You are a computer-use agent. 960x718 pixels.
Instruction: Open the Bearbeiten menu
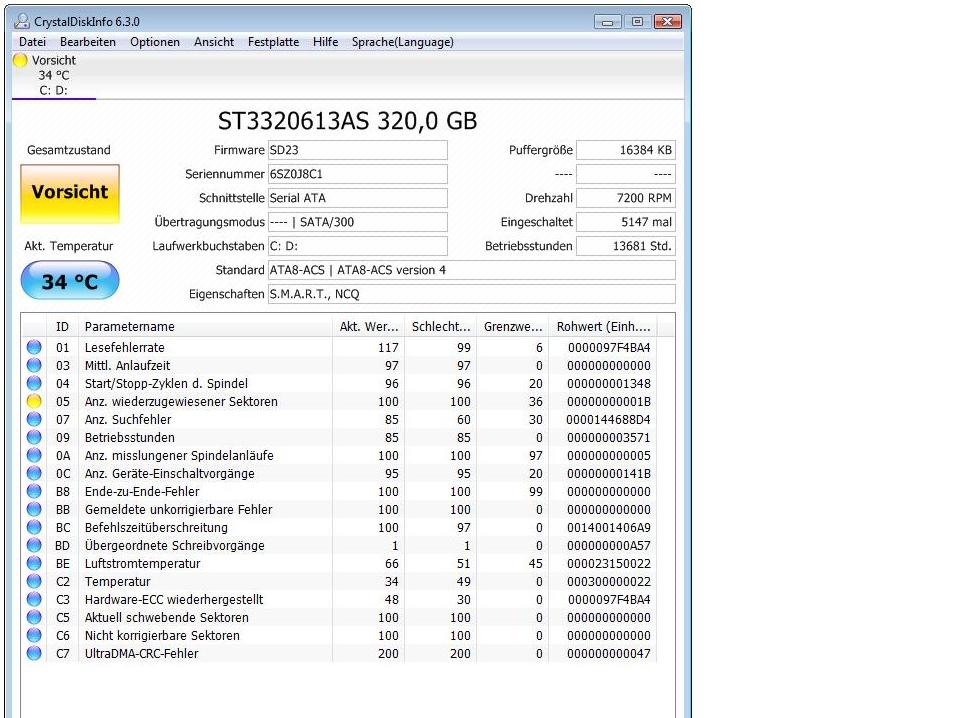point(88,42)
